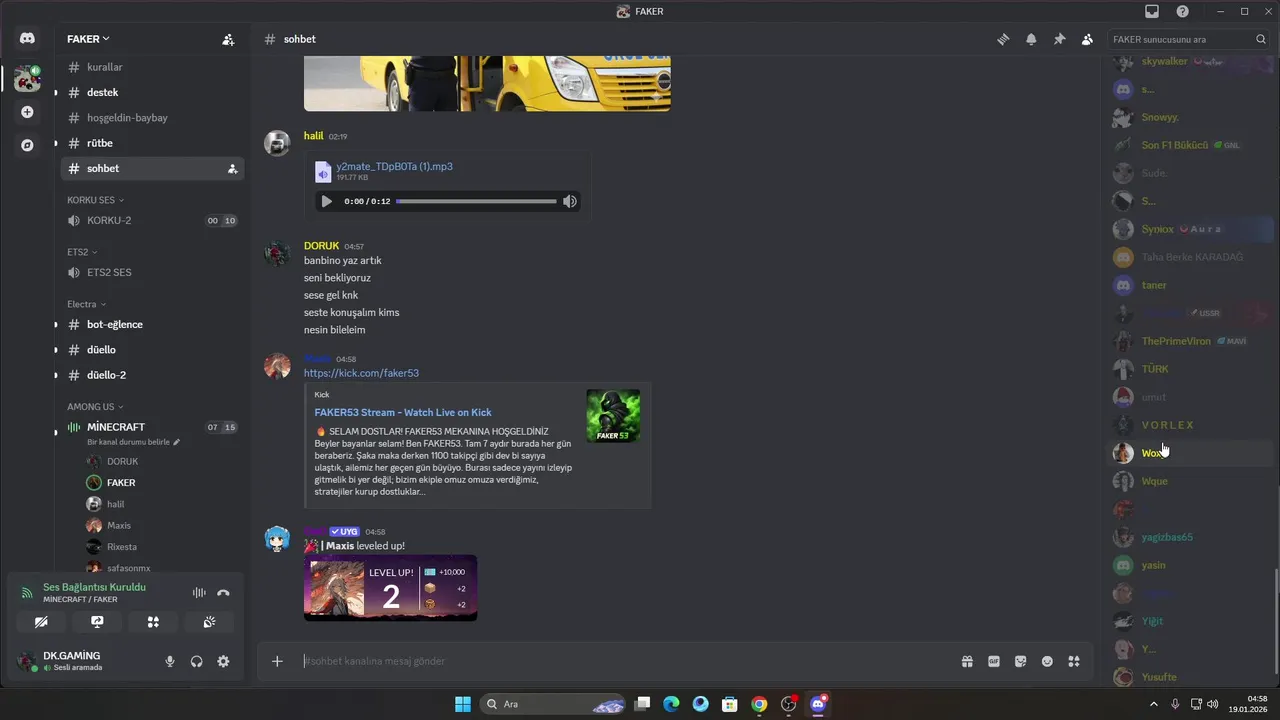Share your screen in voice panel
1280x720 pixels.
pos(97,621)
